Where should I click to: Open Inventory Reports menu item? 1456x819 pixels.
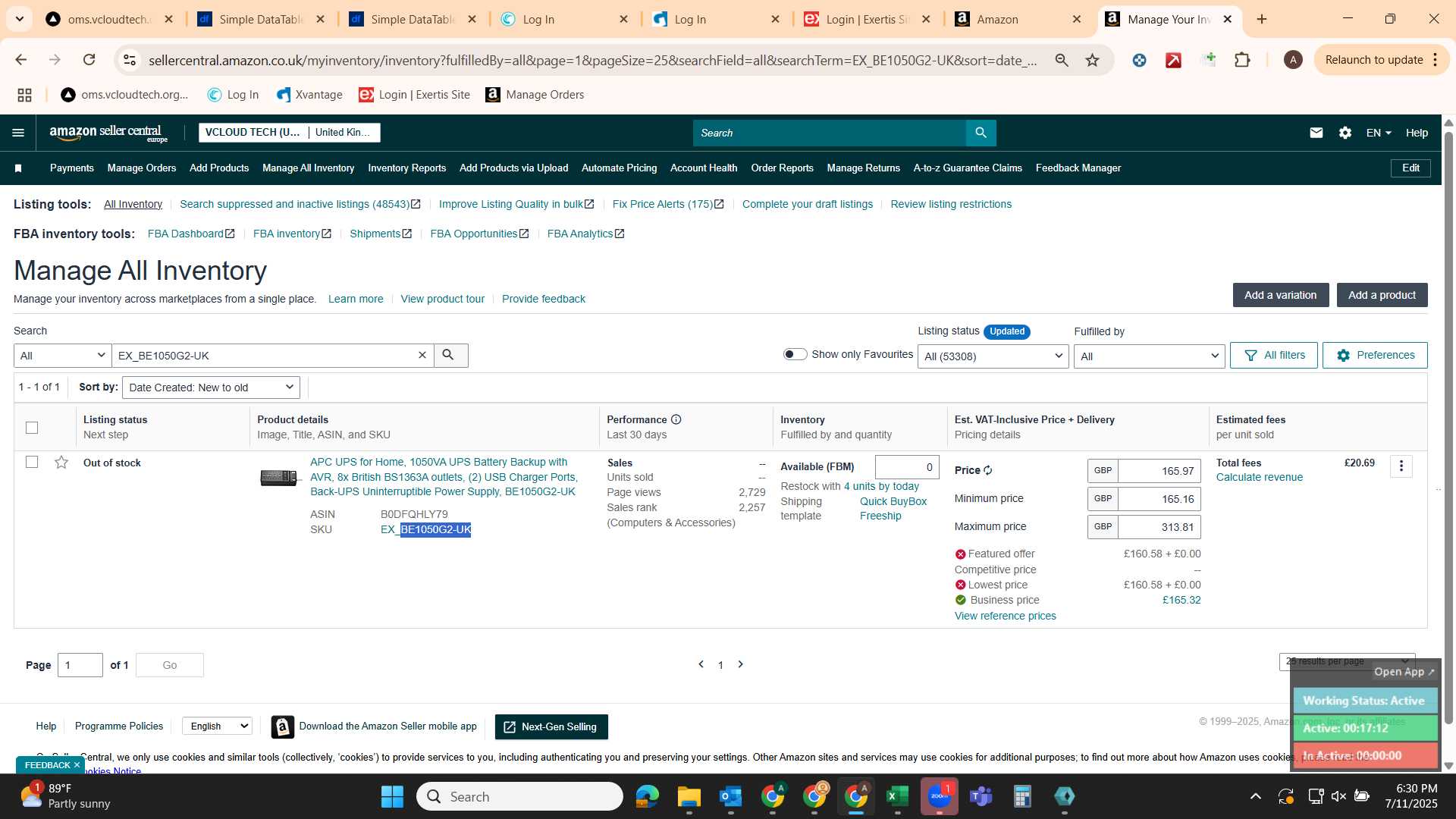407,168
